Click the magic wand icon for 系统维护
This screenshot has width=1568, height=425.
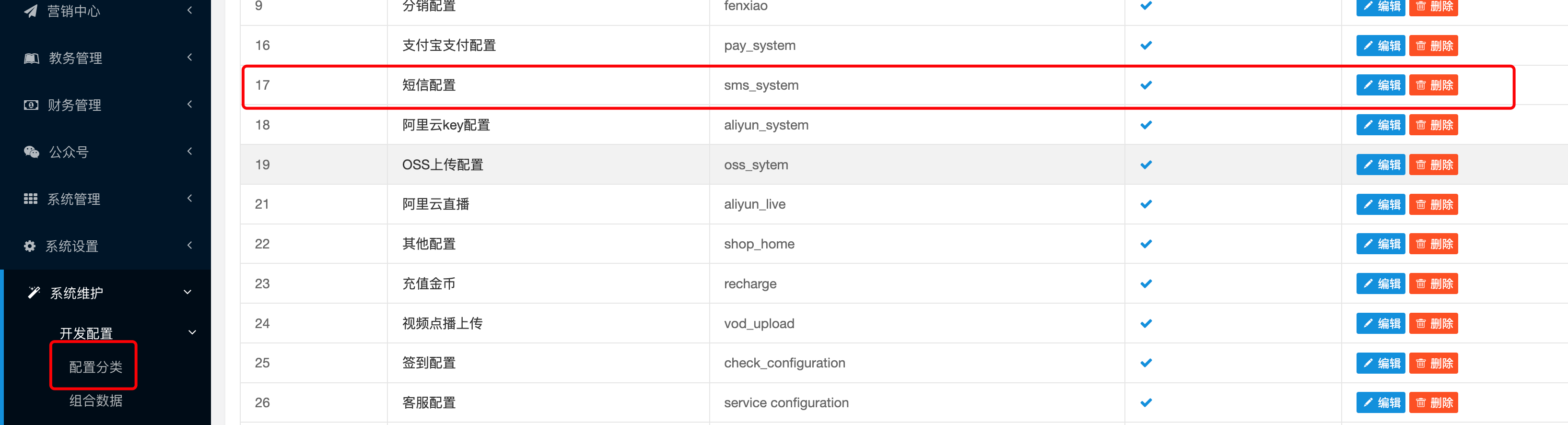(x=34, y=293)
